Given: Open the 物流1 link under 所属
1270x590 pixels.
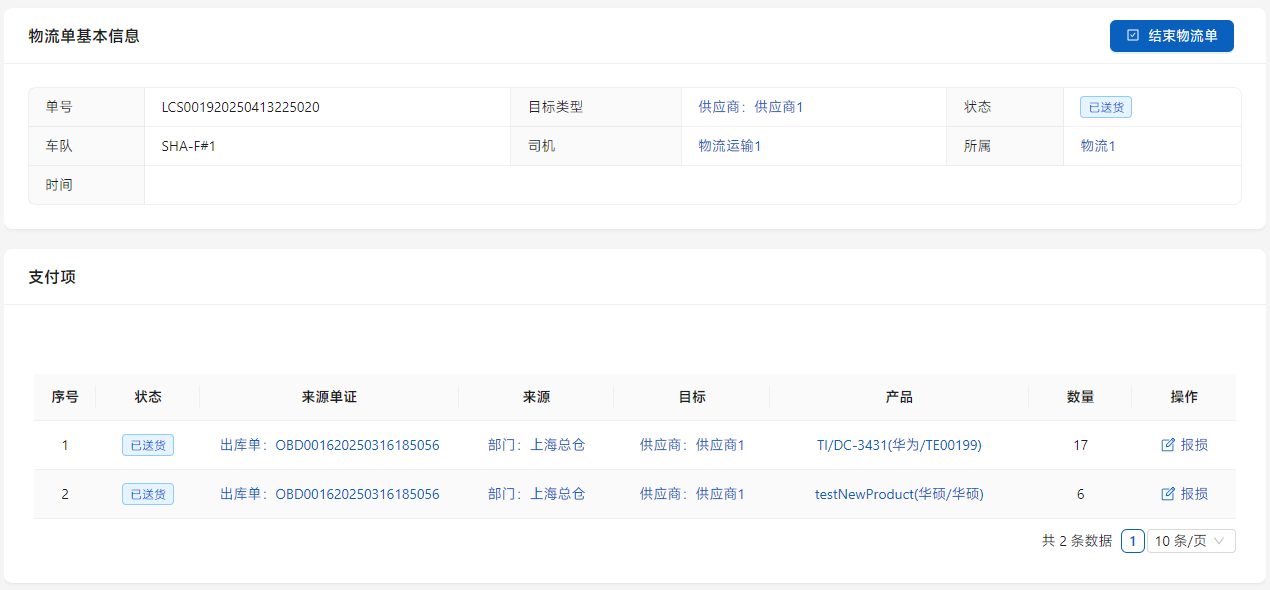Looking at the screenshot, I should coord(1097,146).
